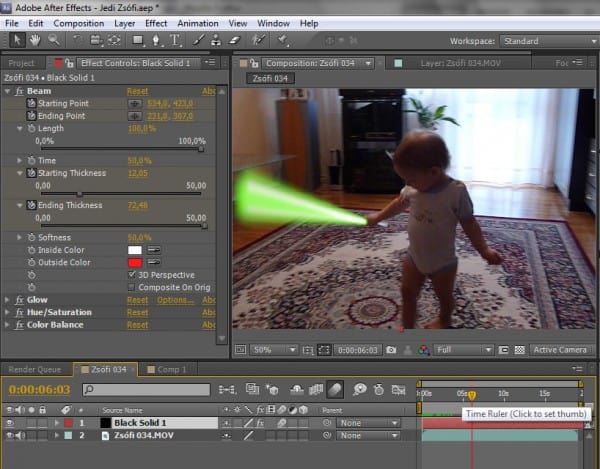Hide the Black Solid 1 layer
The image size is (600, 469).
10,423
